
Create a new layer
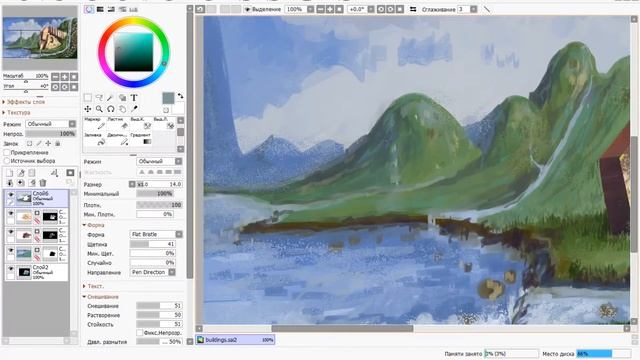[x=10, y=173]
